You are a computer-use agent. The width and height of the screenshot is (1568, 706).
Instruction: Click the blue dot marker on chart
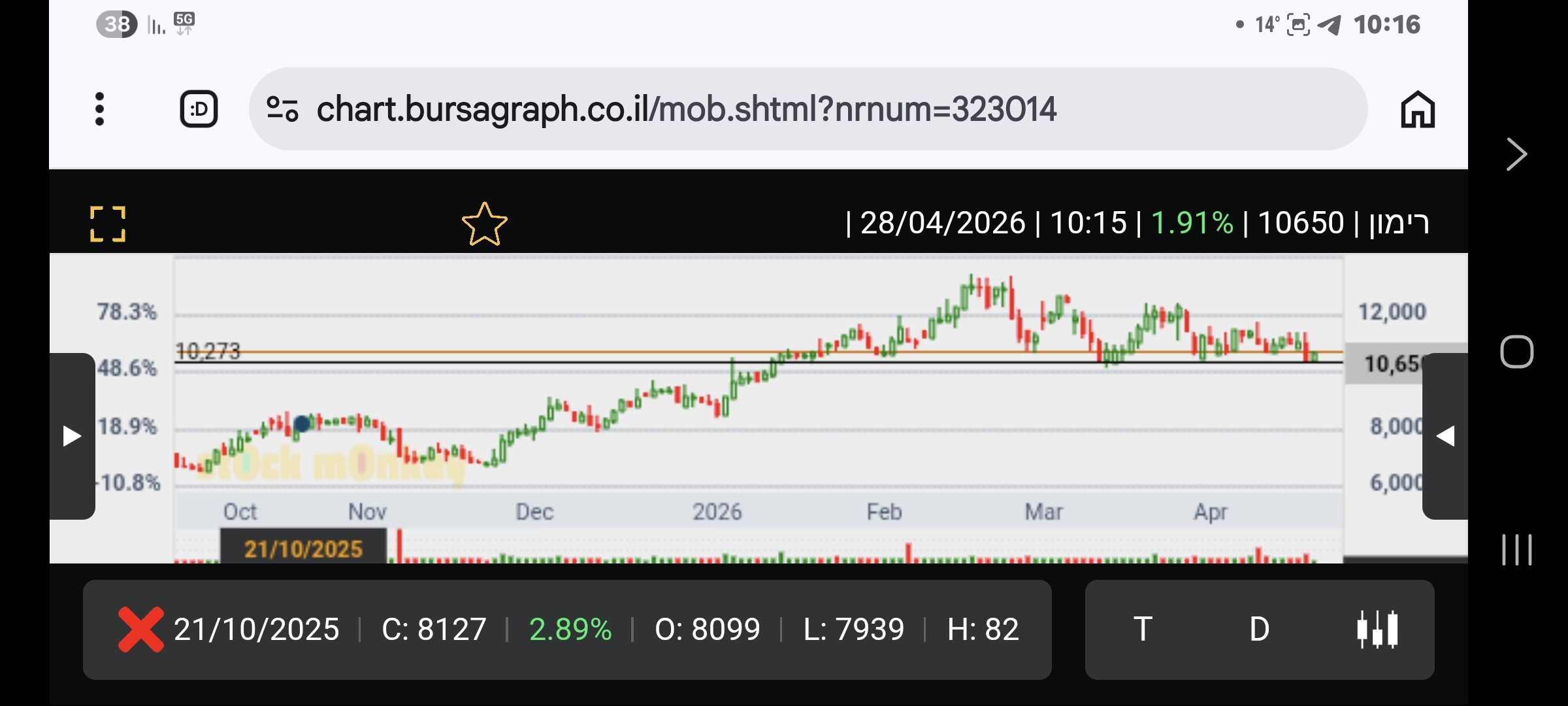click(302, 424)
